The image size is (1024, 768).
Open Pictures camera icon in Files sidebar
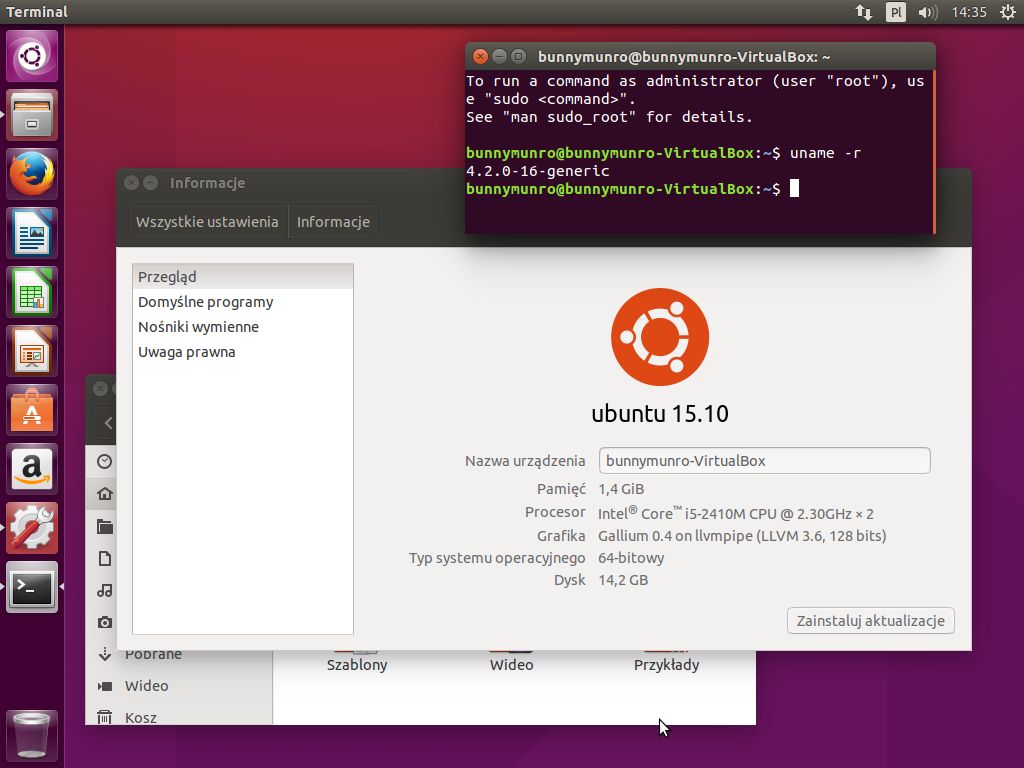coord(104,622)
